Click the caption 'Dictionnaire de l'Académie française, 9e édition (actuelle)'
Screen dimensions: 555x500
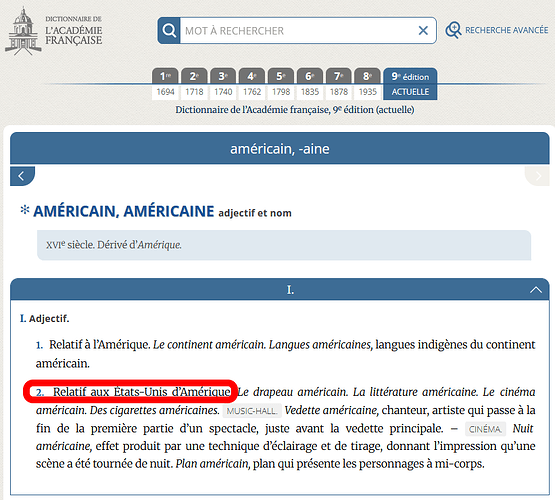[294, 110]
